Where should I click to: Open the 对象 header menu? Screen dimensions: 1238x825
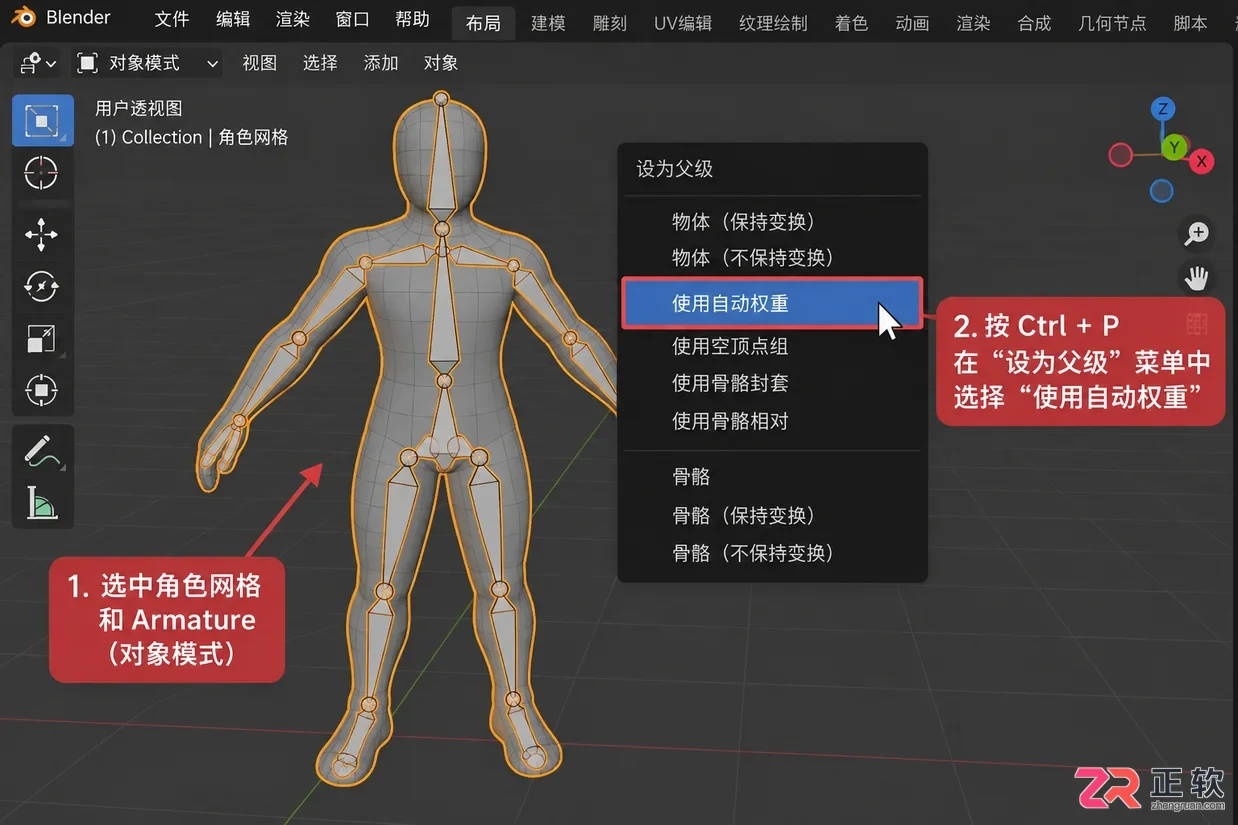click(x=441, y=63)
